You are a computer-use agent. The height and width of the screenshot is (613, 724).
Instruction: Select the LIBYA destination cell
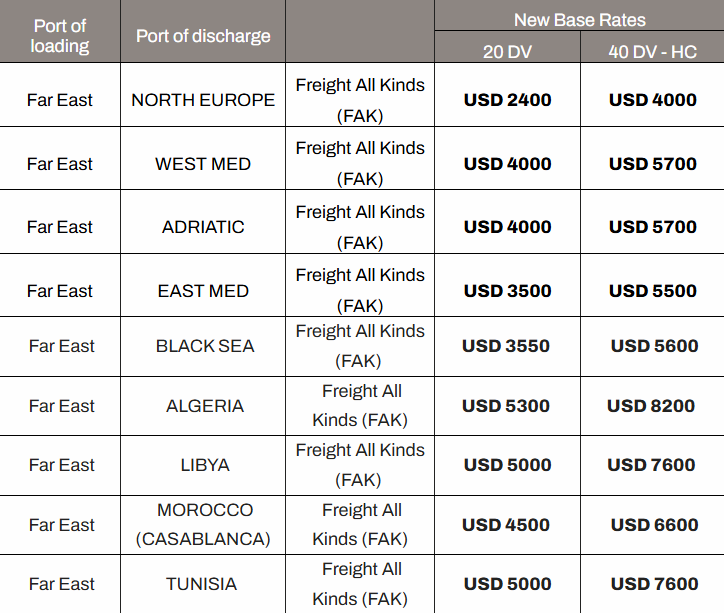[x=205, y=465]
